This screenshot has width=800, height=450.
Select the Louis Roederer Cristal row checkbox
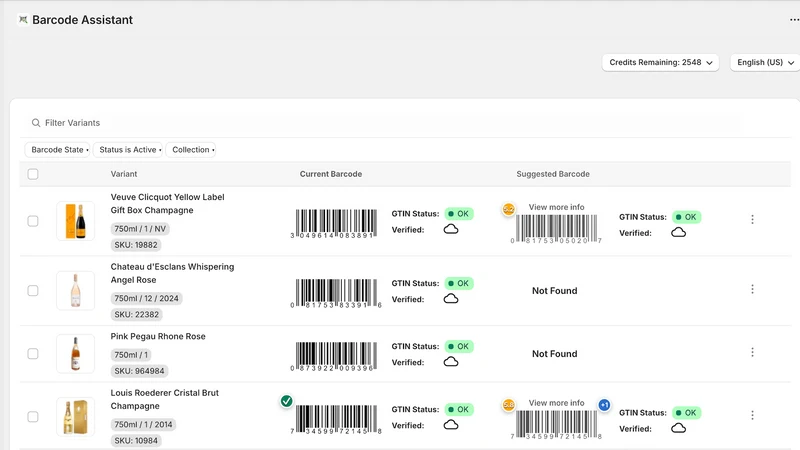pyautogui.click(x=33, y=417)
